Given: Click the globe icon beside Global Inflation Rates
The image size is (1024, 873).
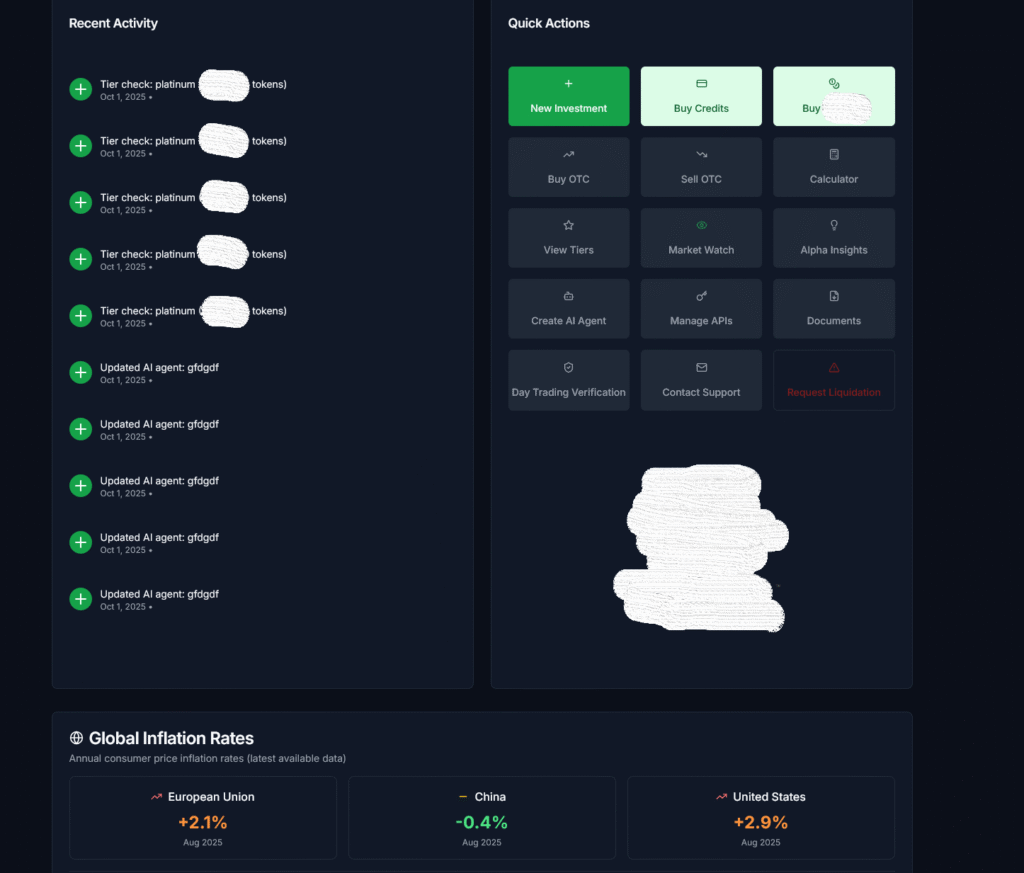Looking at the screenshot, I should point(76,739).
